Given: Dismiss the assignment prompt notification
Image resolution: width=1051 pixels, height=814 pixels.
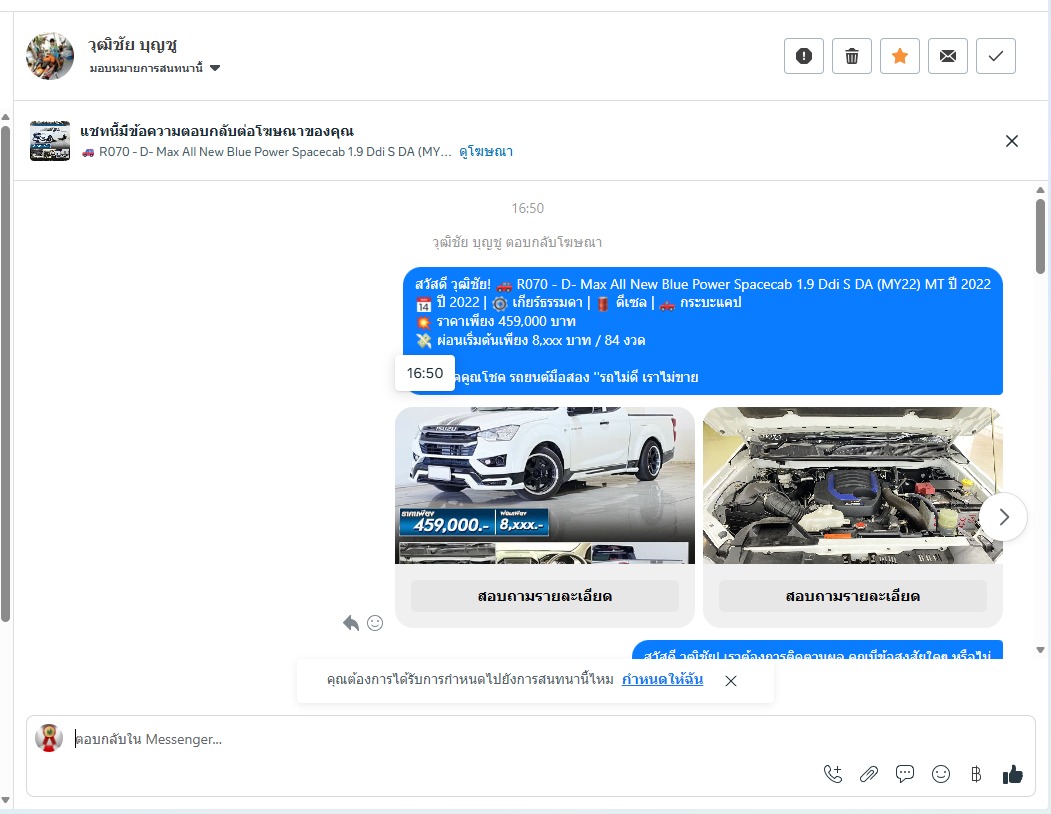Looking at the screenshot, I should 731,681.
